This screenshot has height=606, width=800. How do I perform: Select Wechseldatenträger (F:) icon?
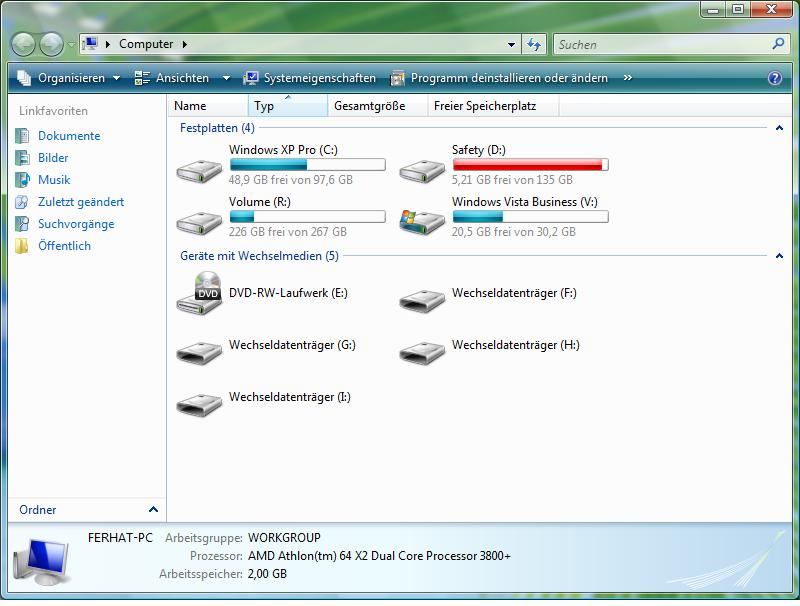[422, 301]
